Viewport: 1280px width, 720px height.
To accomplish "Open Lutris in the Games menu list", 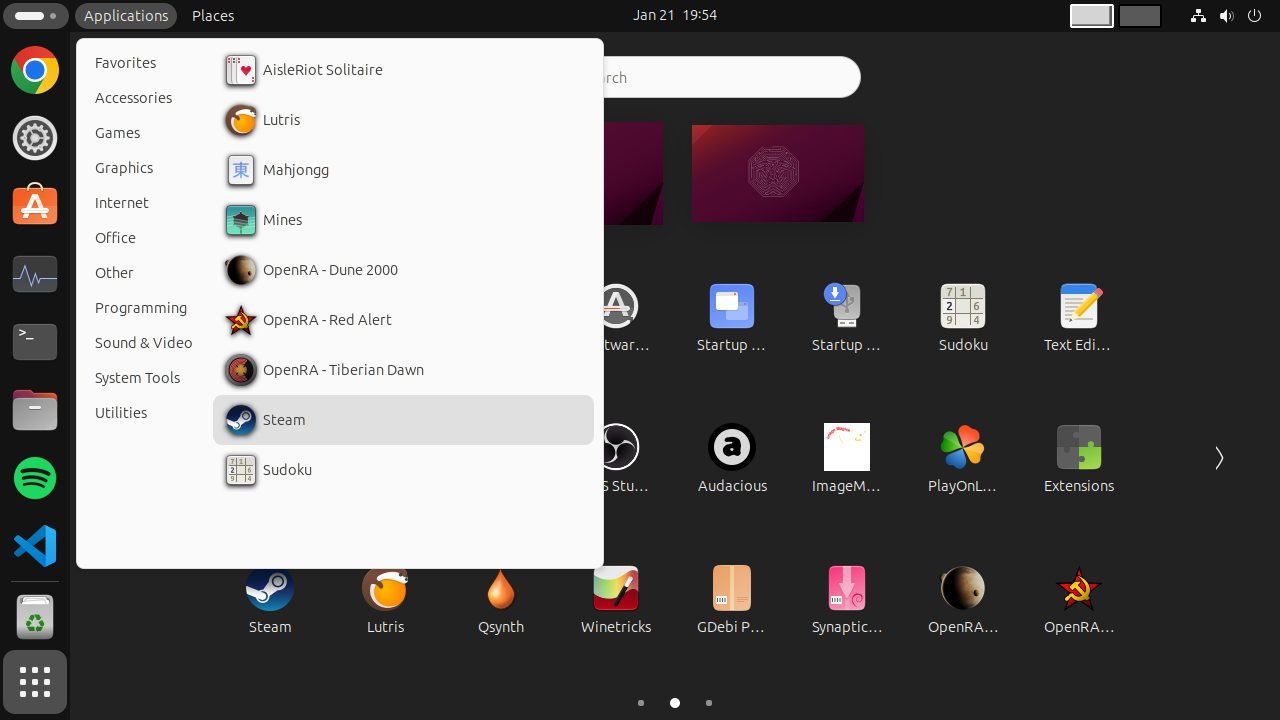I will [403, 120].
